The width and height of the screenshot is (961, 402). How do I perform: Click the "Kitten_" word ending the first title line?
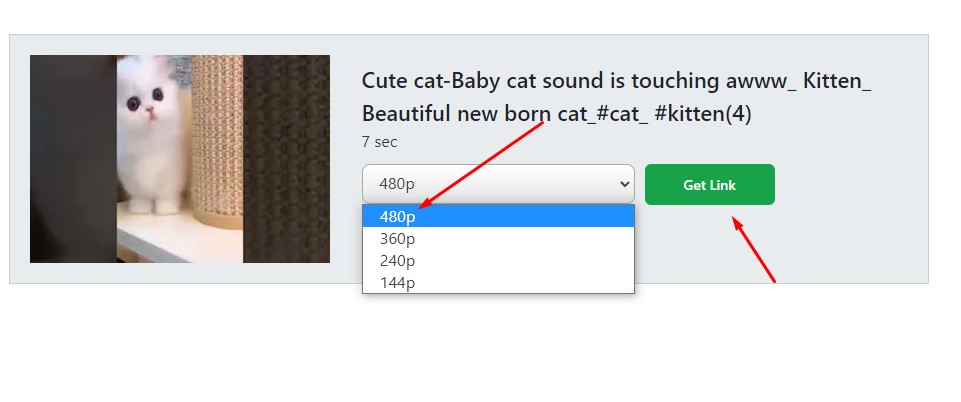(837, 81)
